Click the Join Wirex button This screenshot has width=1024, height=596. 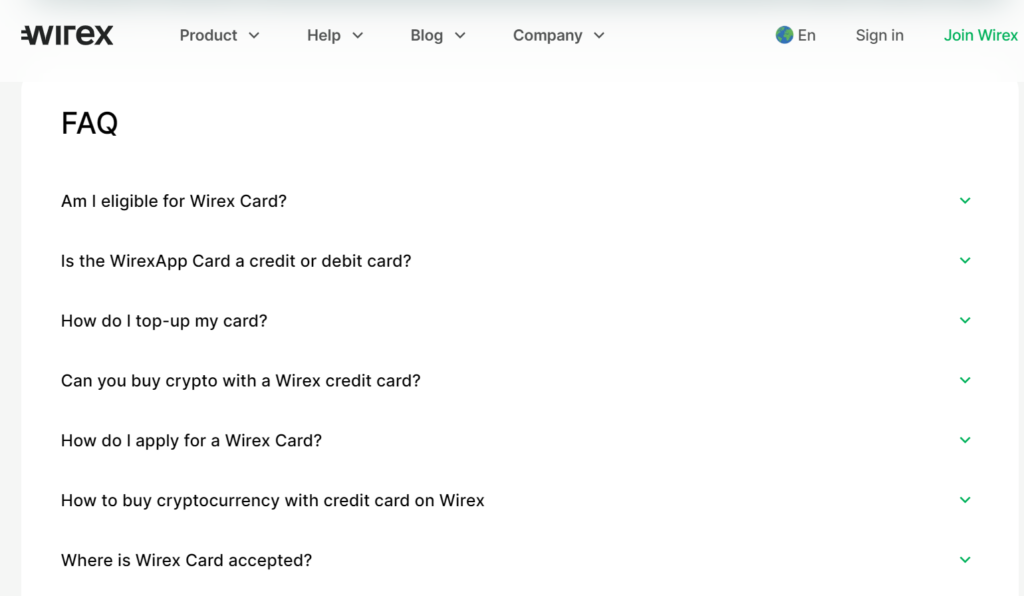click(981, 35)
